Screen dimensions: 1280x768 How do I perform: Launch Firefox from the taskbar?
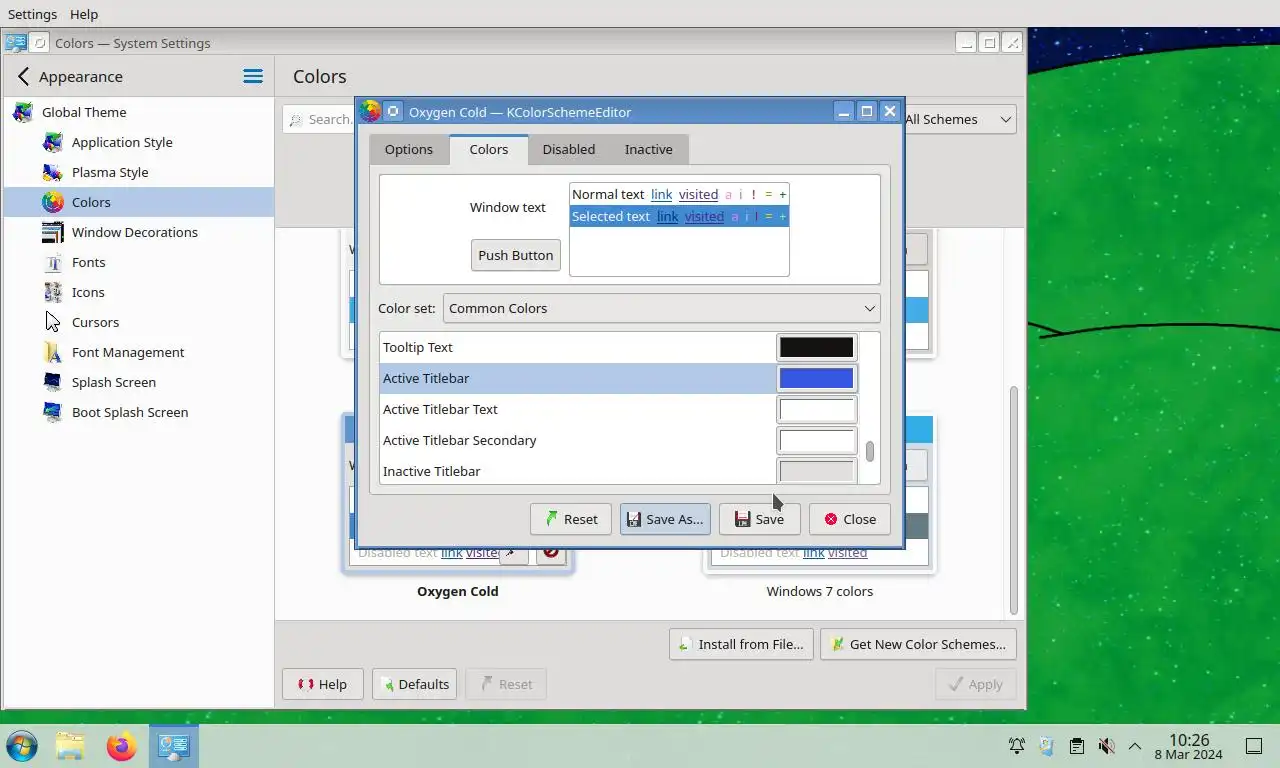pyautogui.click(x=122, y=746)
